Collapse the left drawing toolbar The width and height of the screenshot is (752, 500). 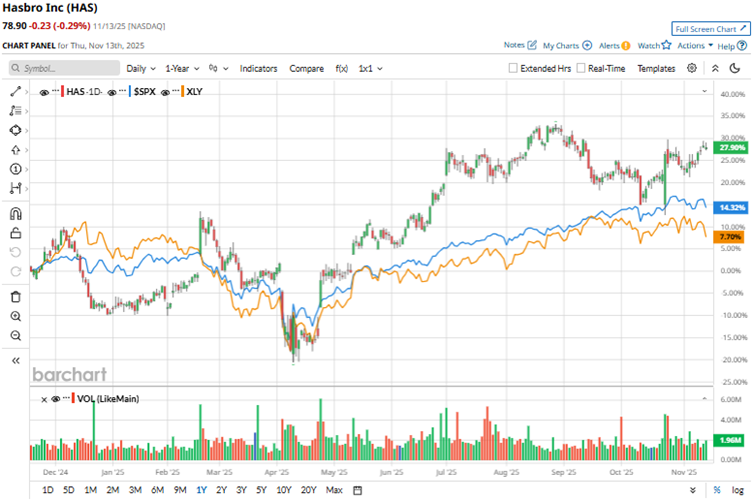coord(15,360)
